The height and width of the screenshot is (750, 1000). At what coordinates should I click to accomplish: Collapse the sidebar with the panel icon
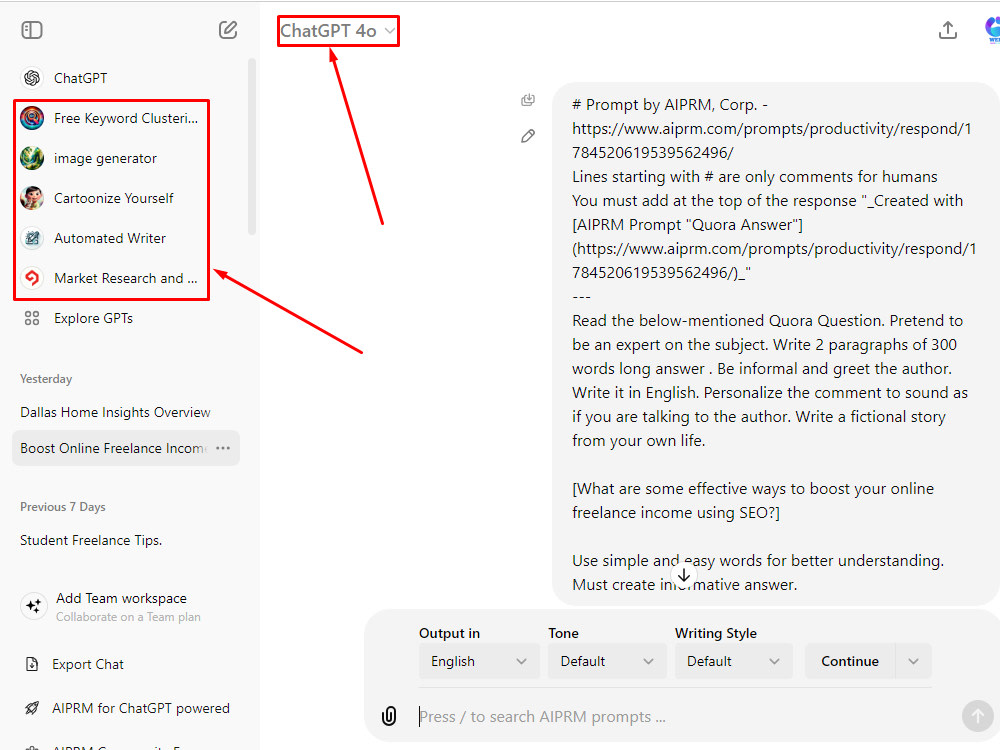(31, 30)
